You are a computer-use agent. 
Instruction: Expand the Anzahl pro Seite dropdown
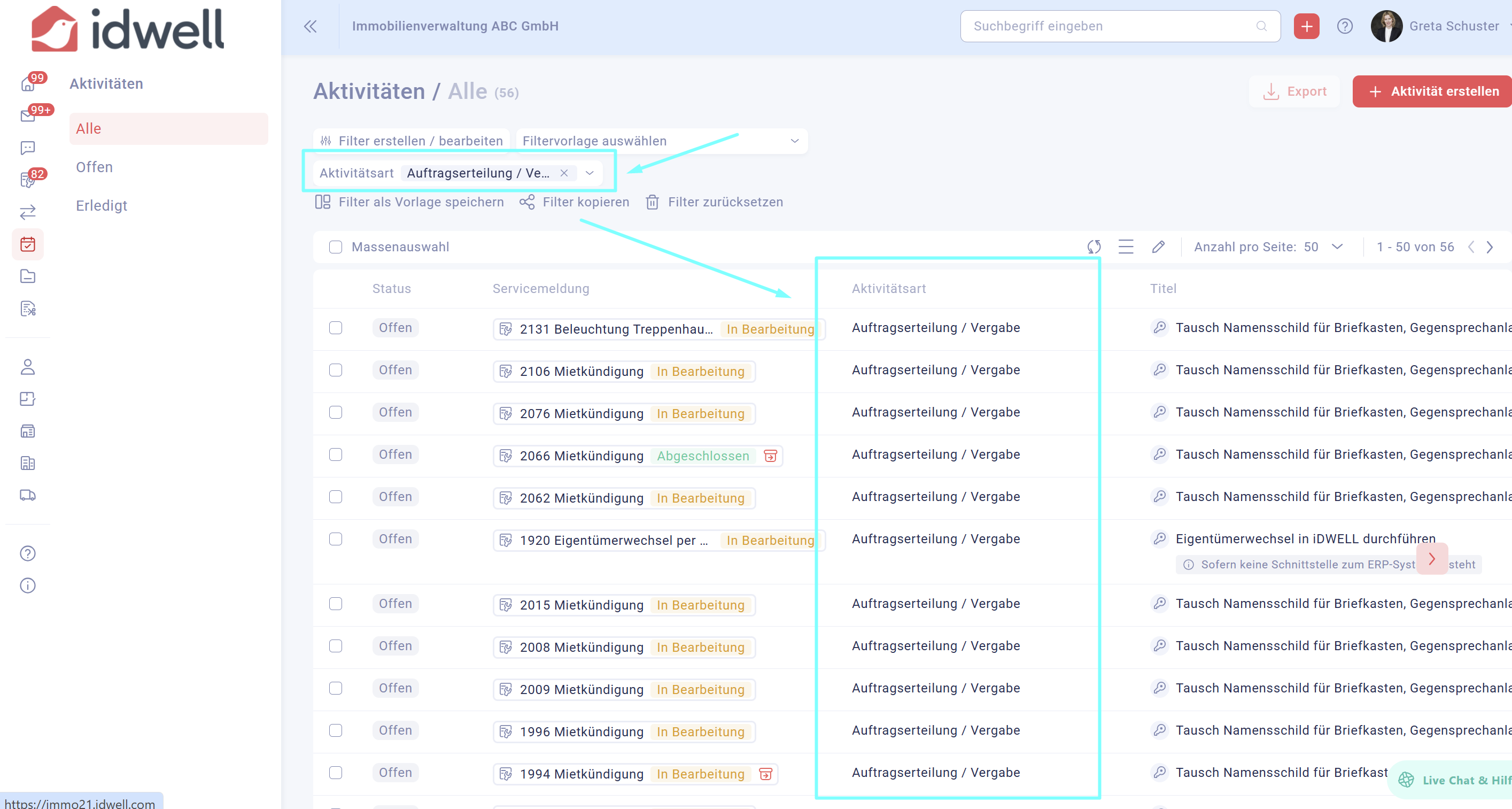[x=1337, y=246]
